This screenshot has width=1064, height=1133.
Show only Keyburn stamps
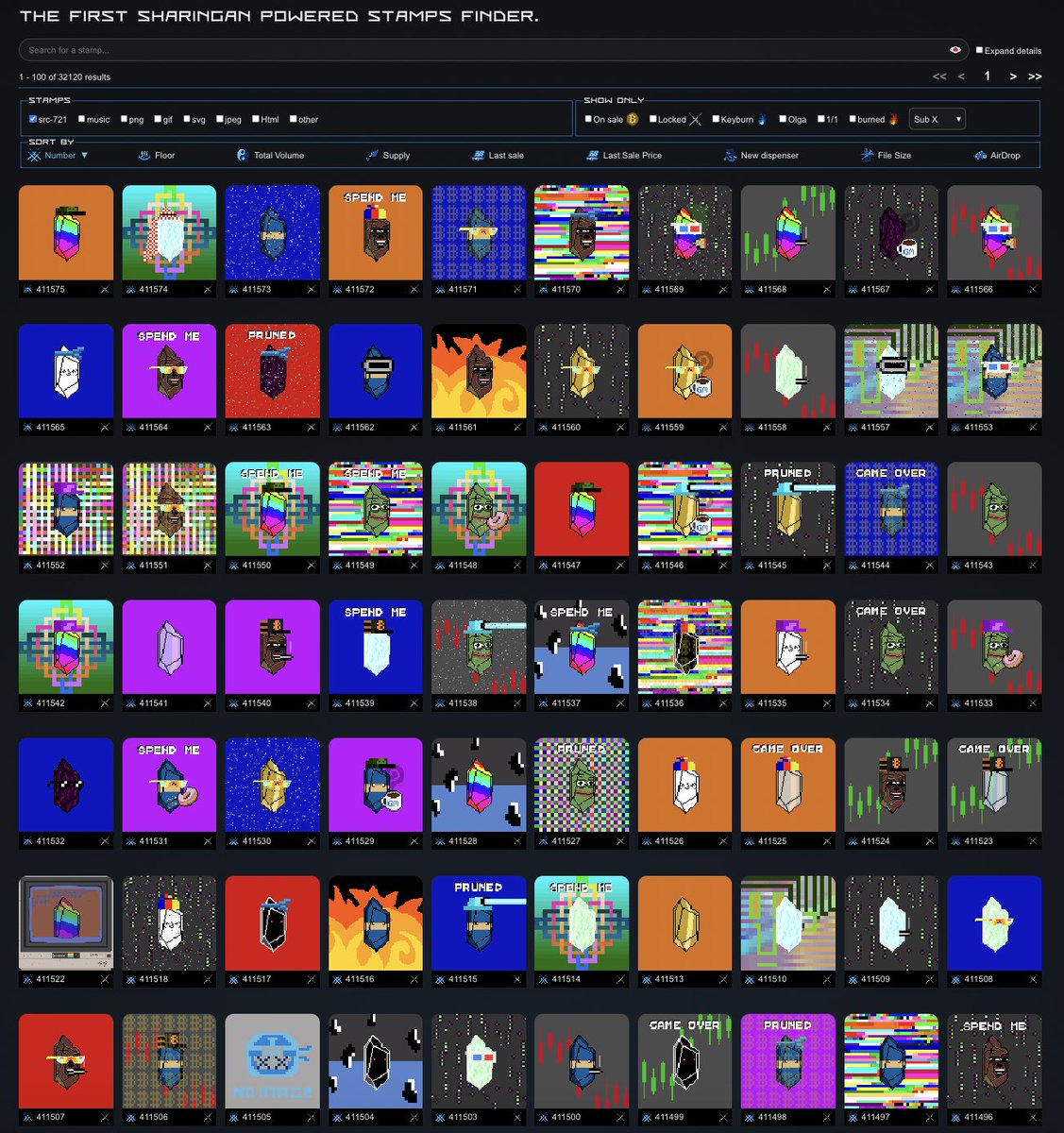pos(716,119)
